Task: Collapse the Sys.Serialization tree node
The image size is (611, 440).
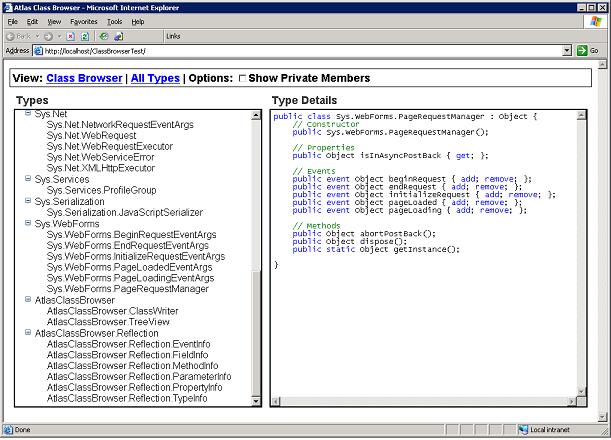Action: click(x=28, y=201)
